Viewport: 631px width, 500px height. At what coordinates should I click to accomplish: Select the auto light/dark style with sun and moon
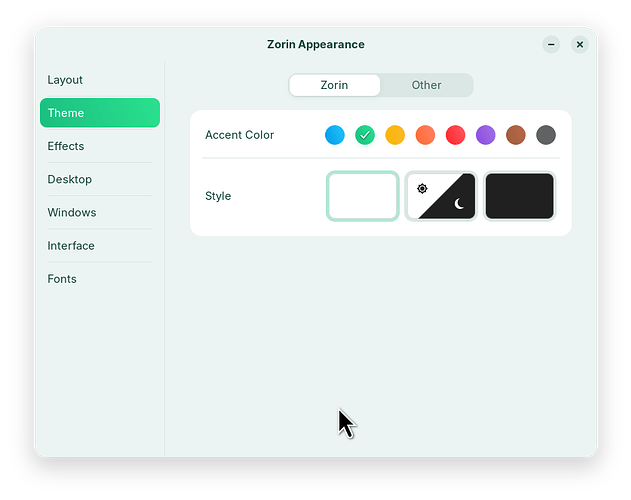pos(441,196)
